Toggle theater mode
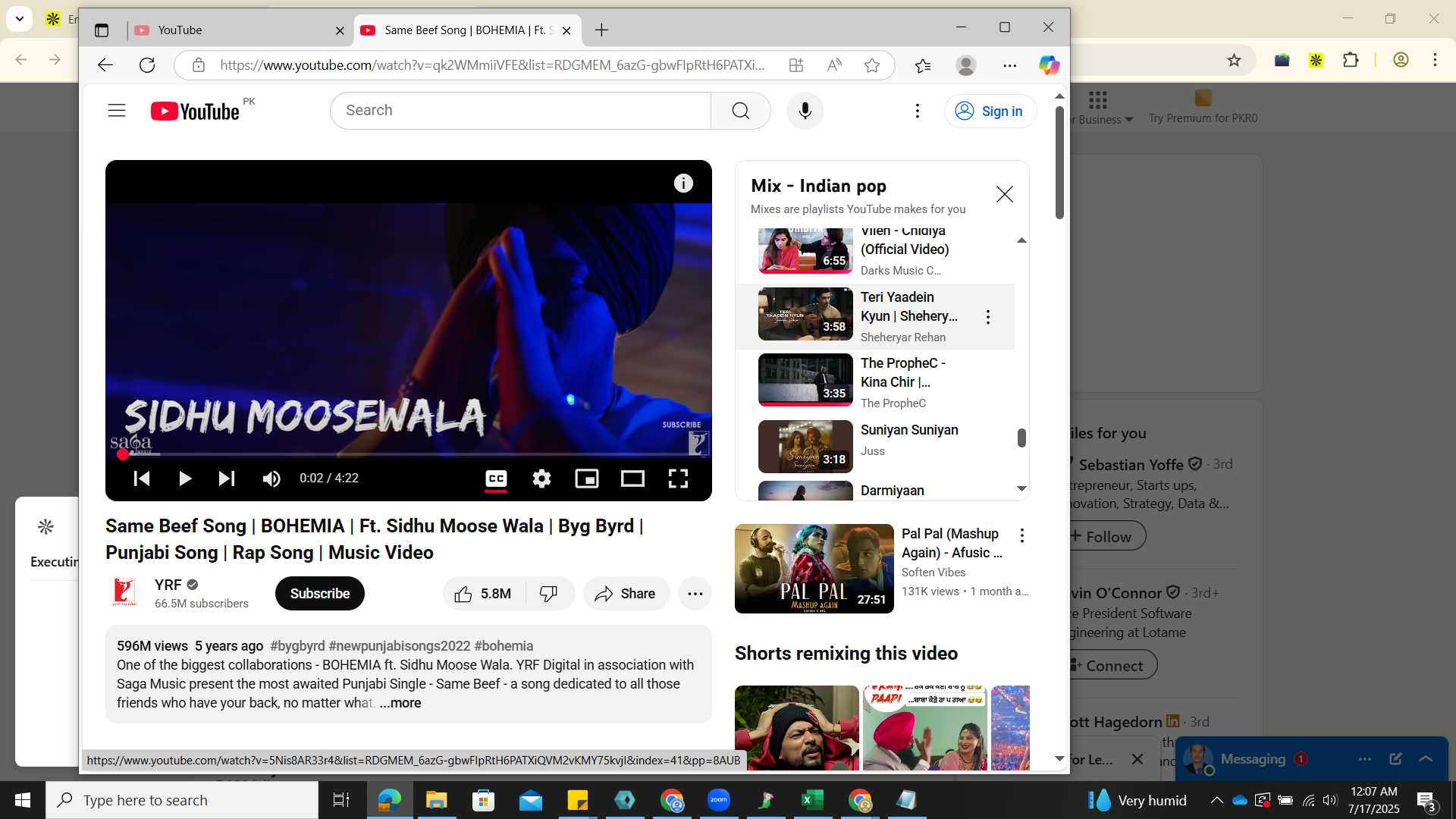 (632, 479)
